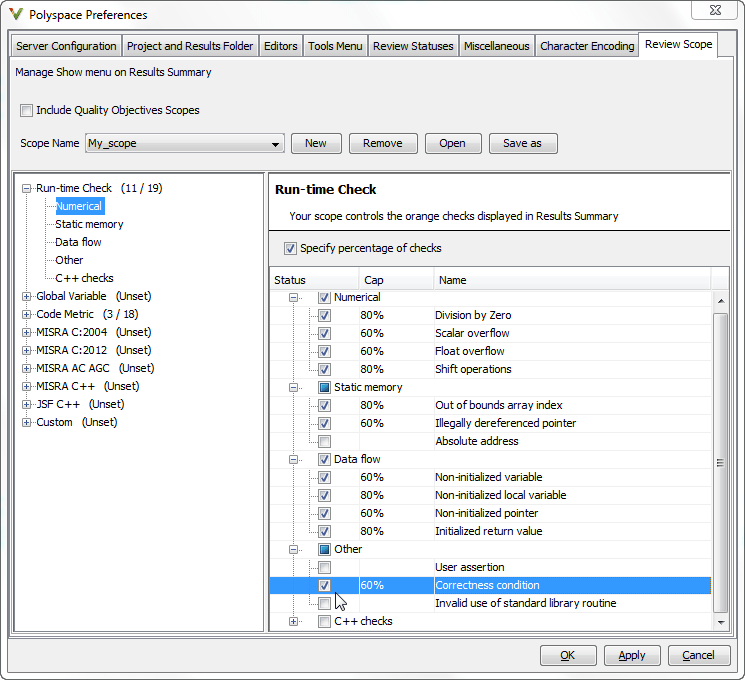This screenshot has height=680, width=745.
Task: Open the Editors tab
Action: pos(281,46)
